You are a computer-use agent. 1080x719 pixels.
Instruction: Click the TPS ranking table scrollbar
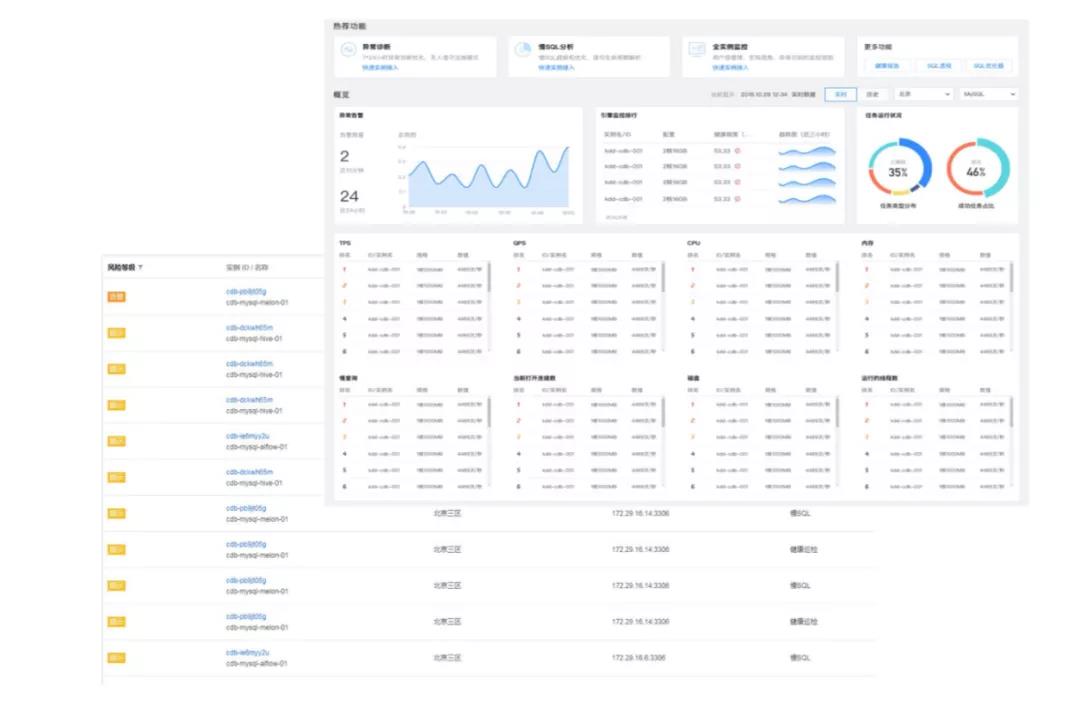tap(489, 277)
